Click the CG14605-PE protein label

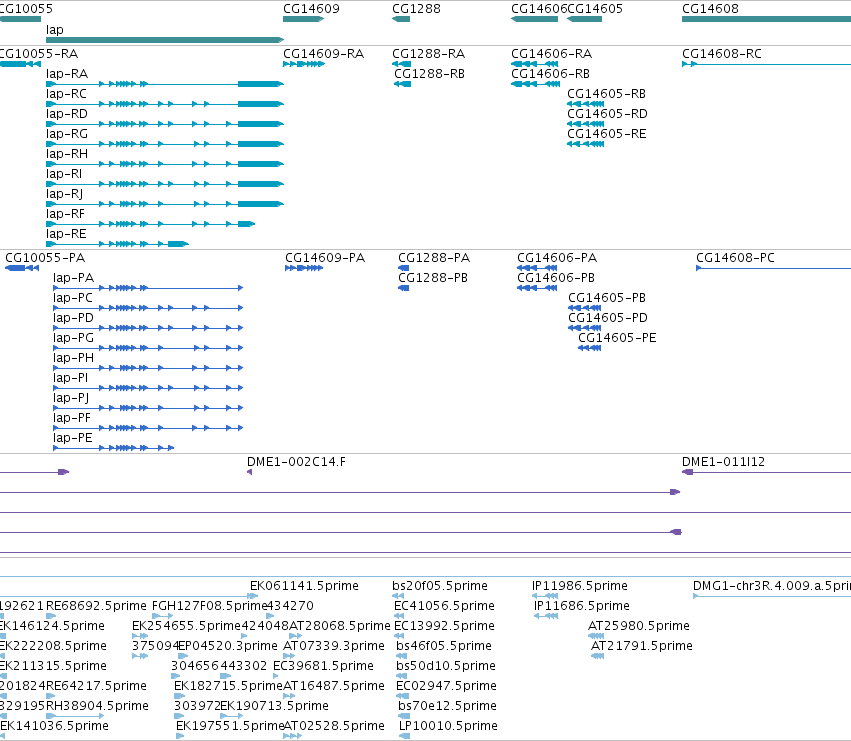click(x=617, y=338)
